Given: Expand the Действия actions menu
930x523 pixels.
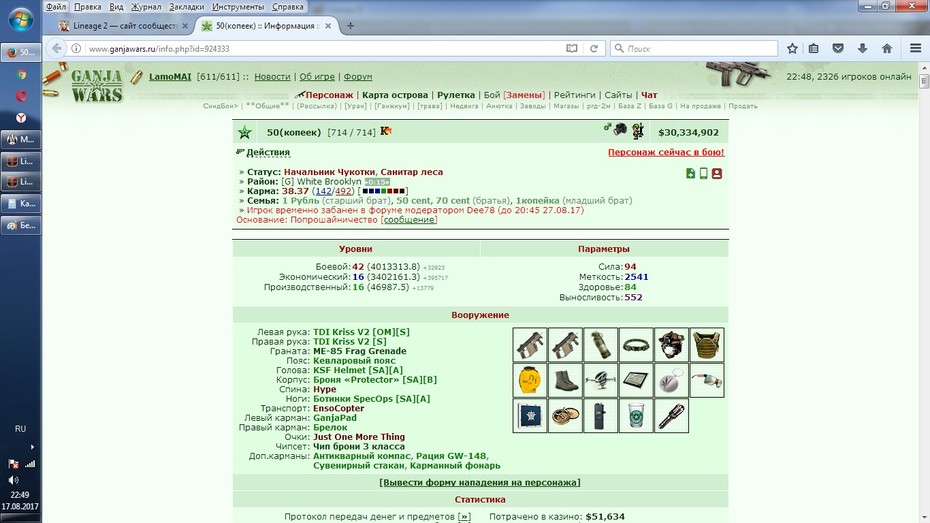Looking at the screenshot, I should coord(267,152).
